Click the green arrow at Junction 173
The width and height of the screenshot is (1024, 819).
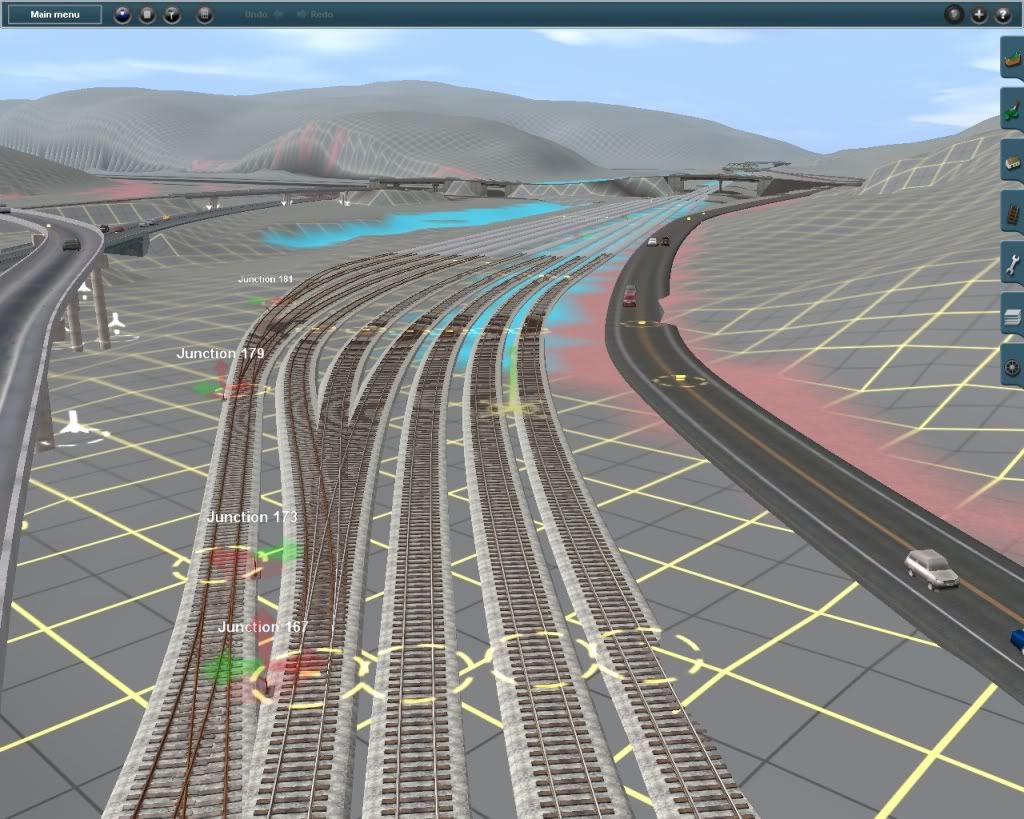coord(281,553)
